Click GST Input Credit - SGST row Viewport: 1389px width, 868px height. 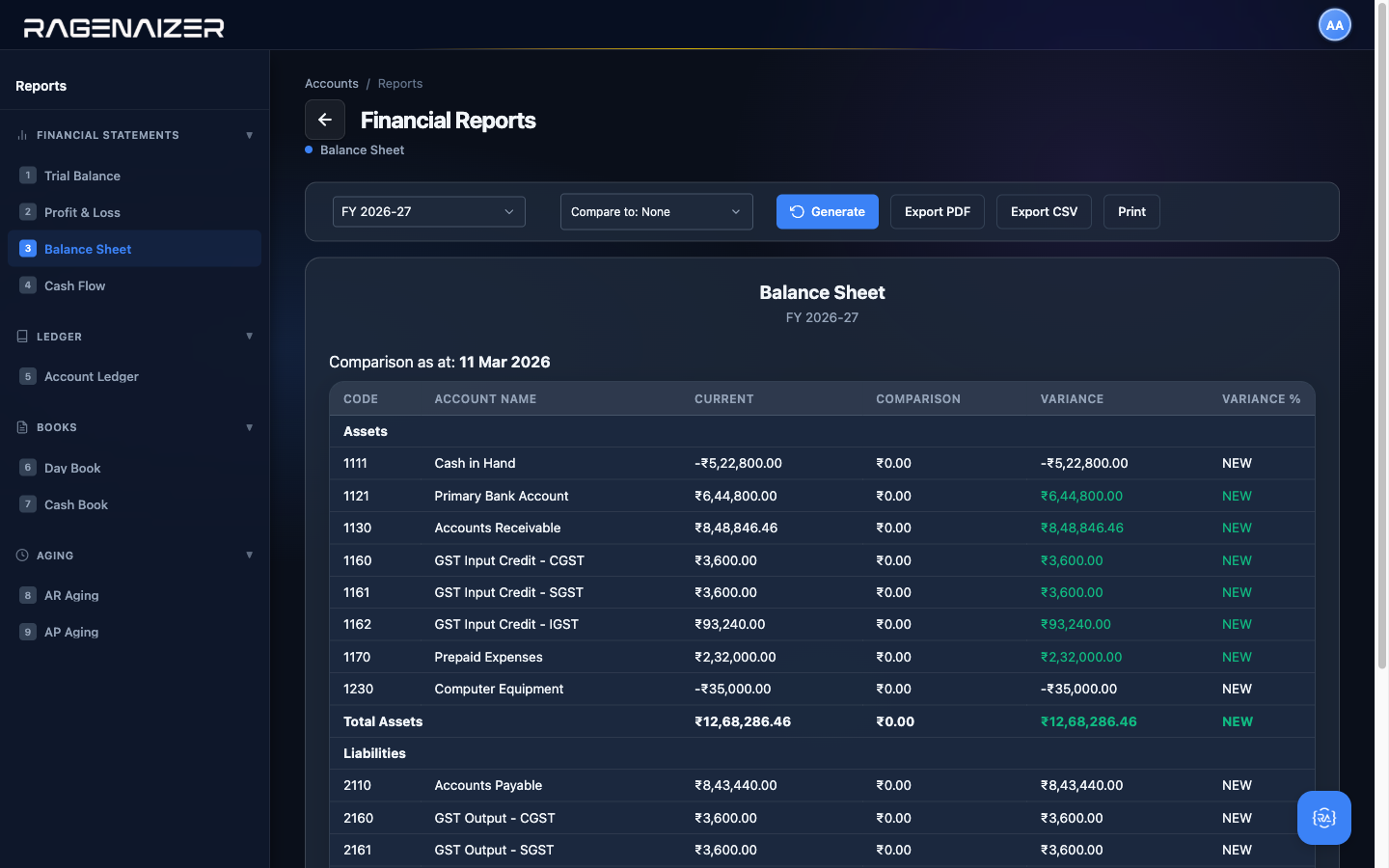pyautogui.click(x=822, y=592)
